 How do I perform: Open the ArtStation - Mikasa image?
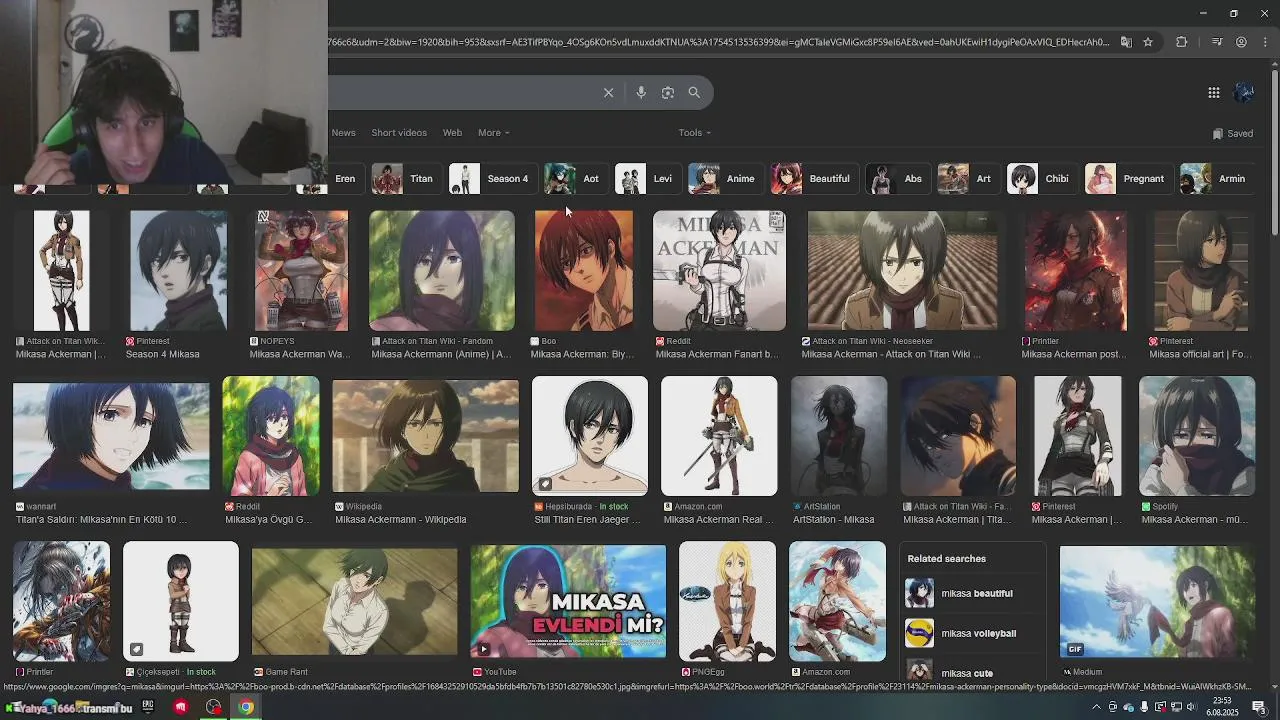(x=838, y=436)
